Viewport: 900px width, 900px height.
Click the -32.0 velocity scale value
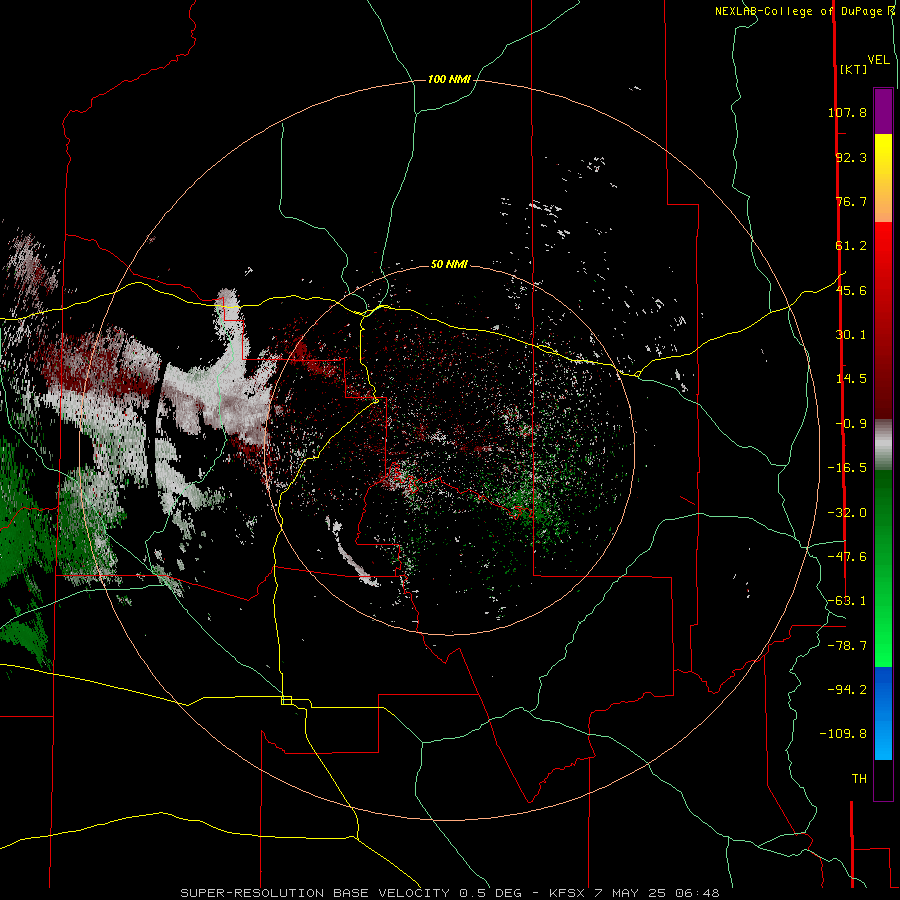[x=847, y=513]
